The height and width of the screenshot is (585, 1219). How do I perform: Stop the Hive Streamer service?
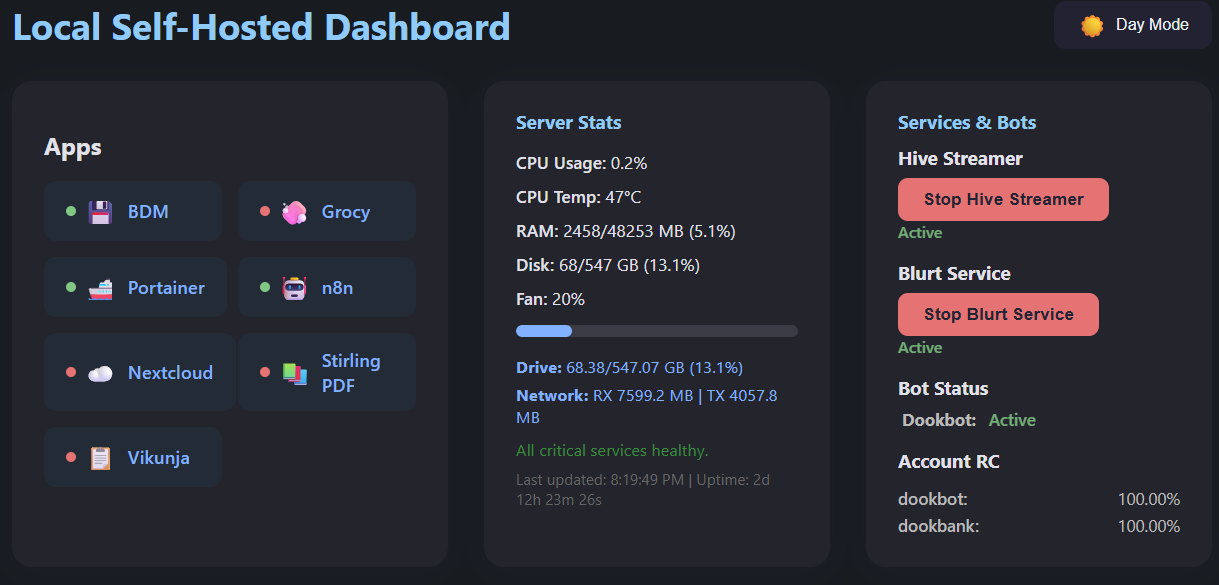pos(1003,199)
